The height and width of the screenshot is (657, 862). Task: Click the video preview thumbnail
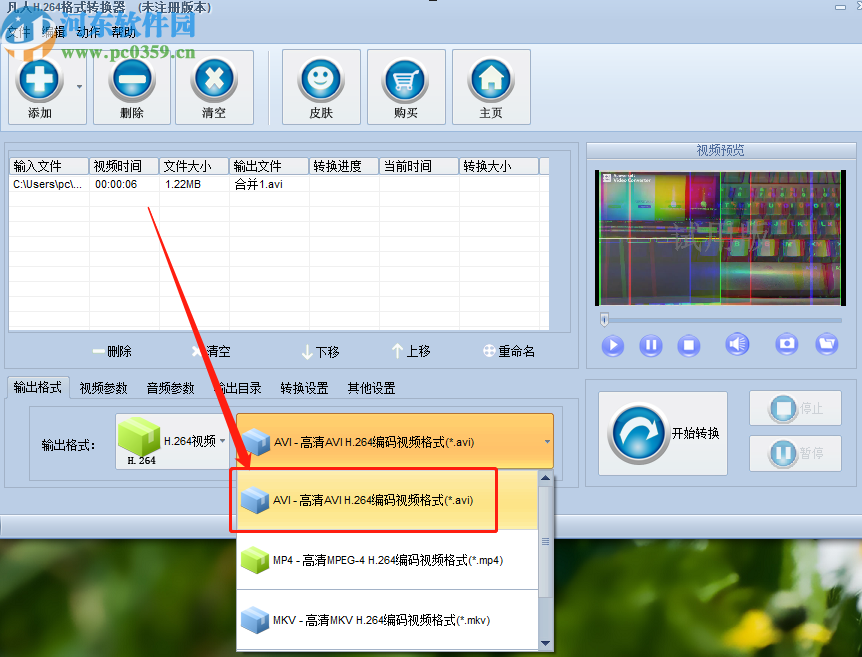720,238
